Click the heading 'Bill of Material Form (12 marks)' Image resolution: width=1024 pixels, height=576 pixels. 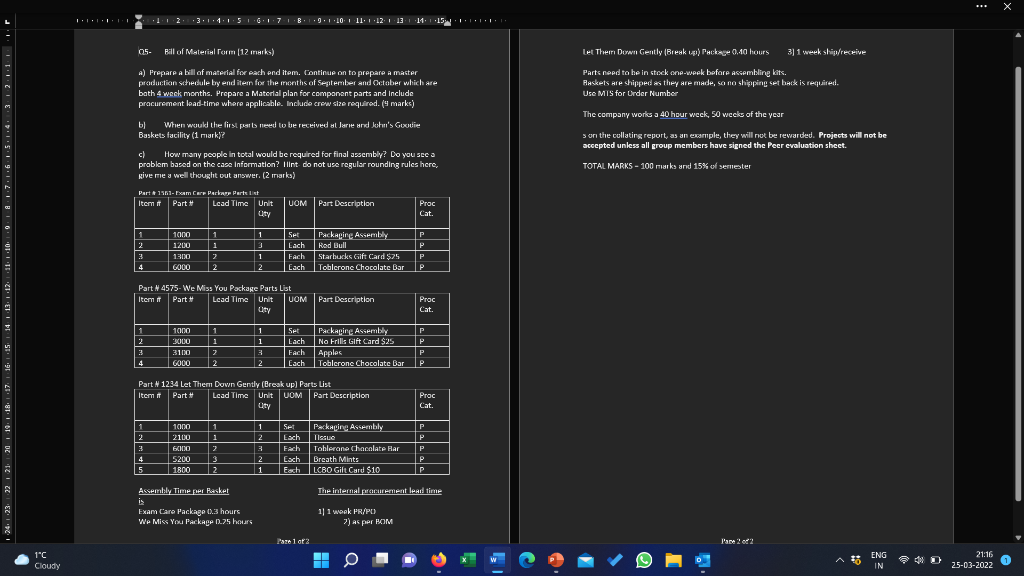[219, 52]
